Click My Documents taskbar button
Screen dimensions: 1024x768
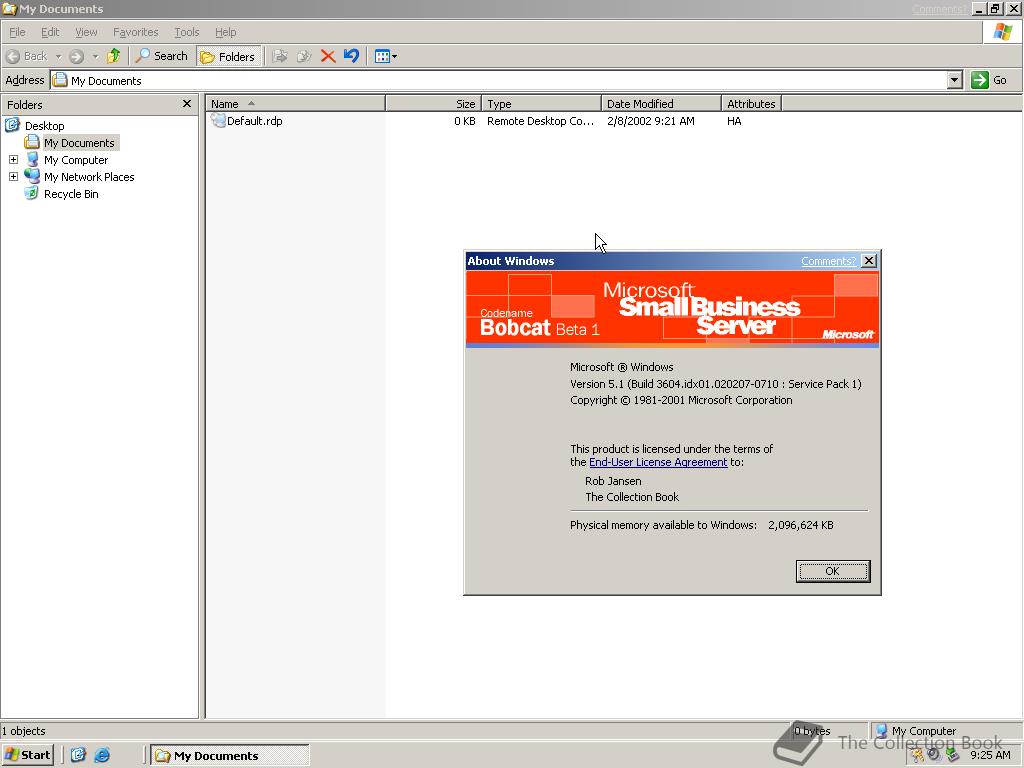click(230, 755)
